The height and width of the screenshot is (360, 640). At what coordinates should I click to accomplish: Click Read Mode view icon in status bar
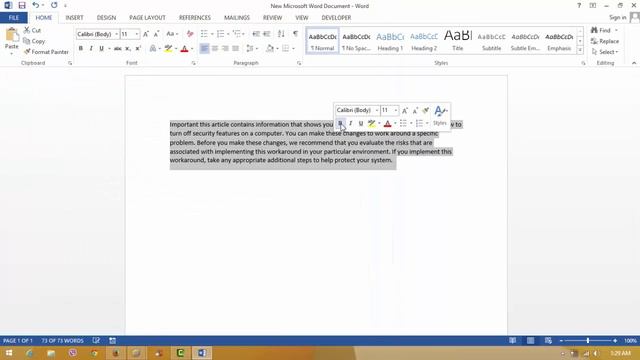[512, 340]
